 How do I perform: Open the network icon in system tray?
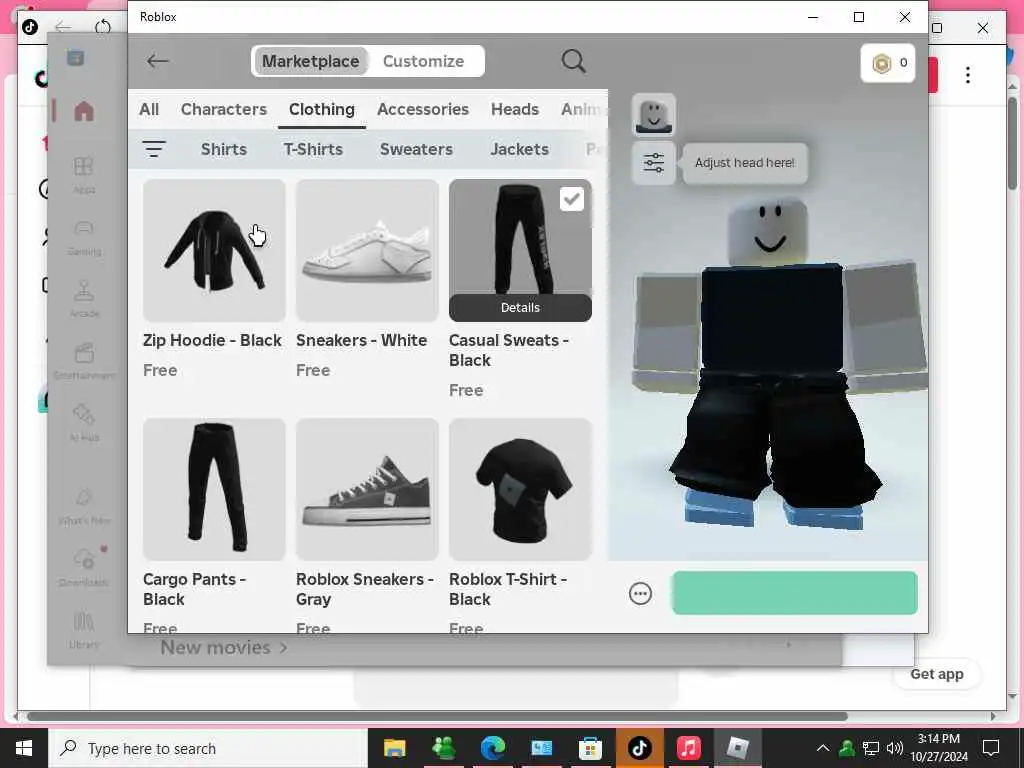click(x=871, y=748)
